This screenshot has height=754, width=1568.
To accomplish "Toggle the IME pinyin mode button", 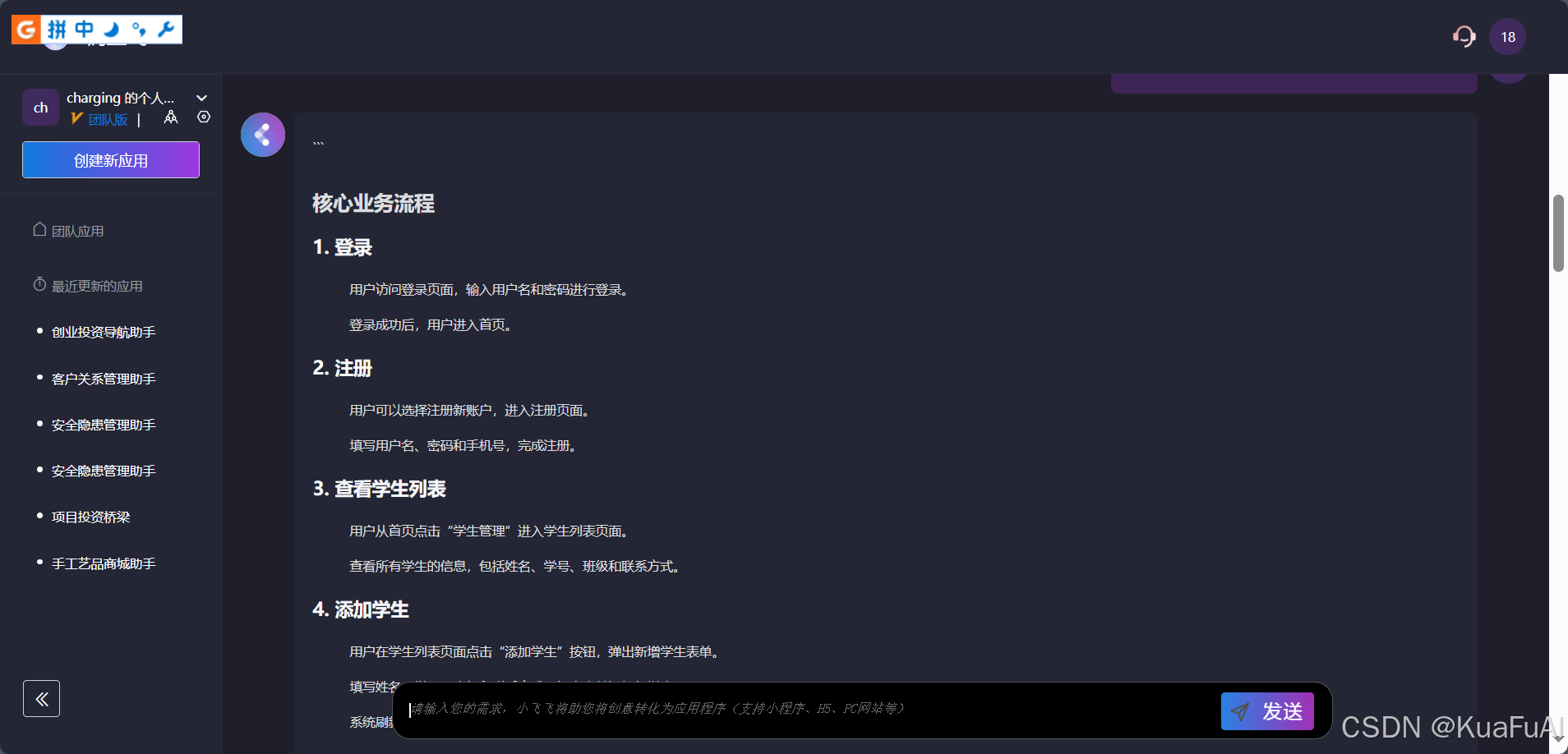I will click(57, 30).
